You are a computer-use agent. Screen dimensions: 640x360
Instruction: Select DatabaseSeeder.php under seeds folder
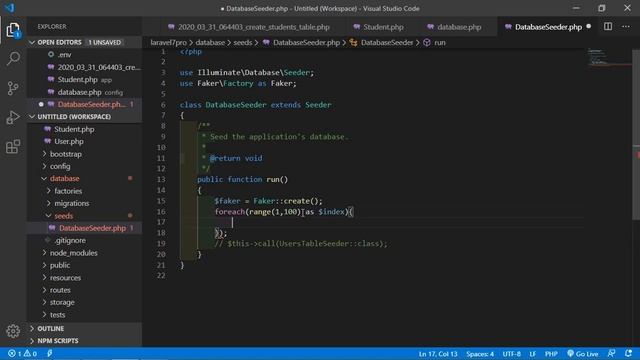point(92,228)
